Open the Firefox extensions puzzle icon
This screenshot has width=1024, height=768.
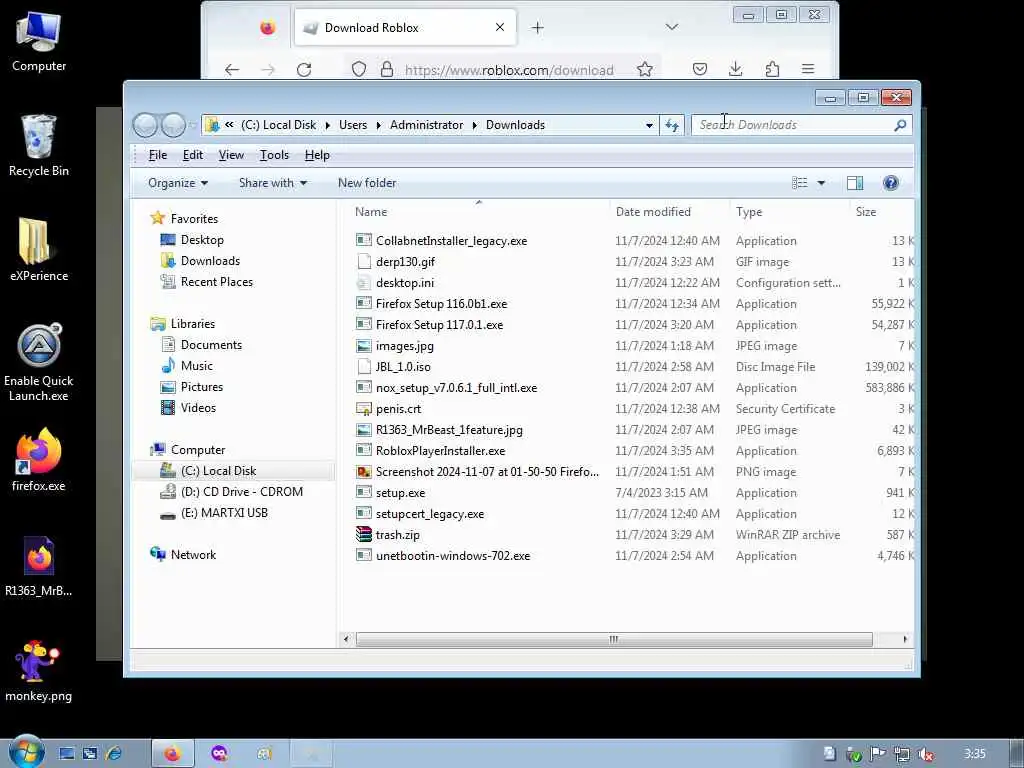[772, 69]
